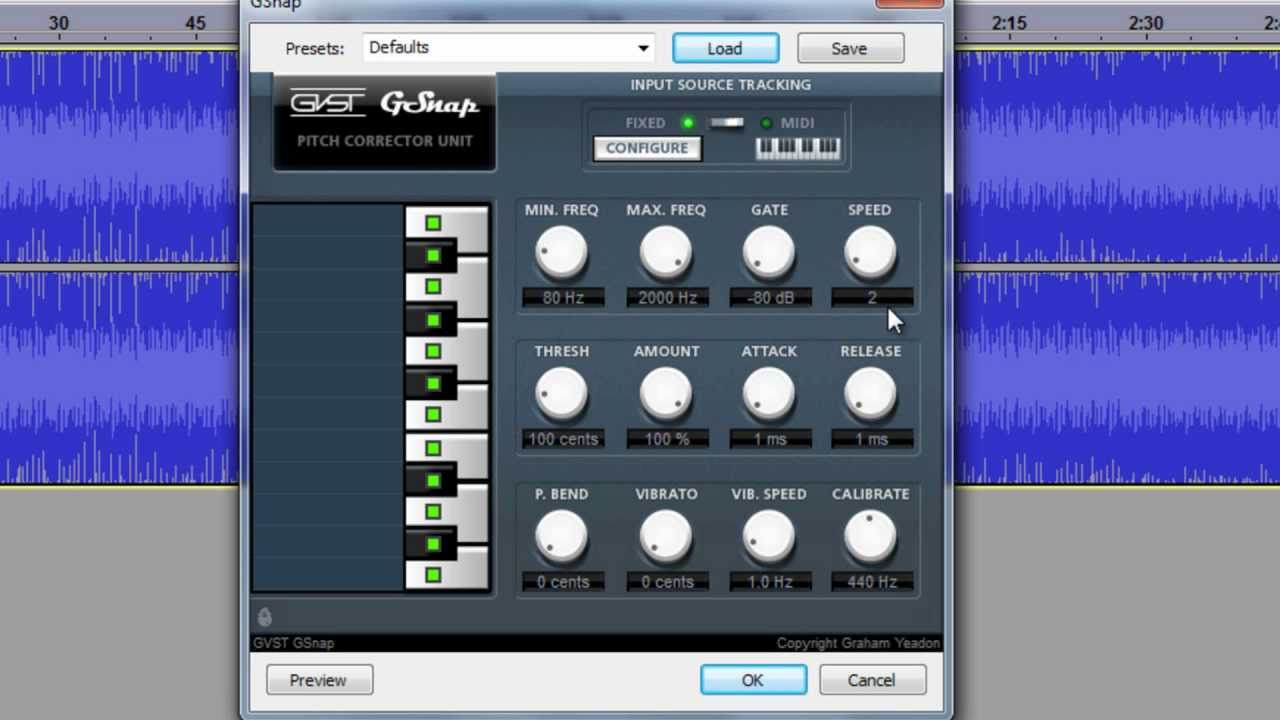Click the 1 ms value under ATTACK
The width and height of the screenshot is (1280, 720).
point(770,439)
